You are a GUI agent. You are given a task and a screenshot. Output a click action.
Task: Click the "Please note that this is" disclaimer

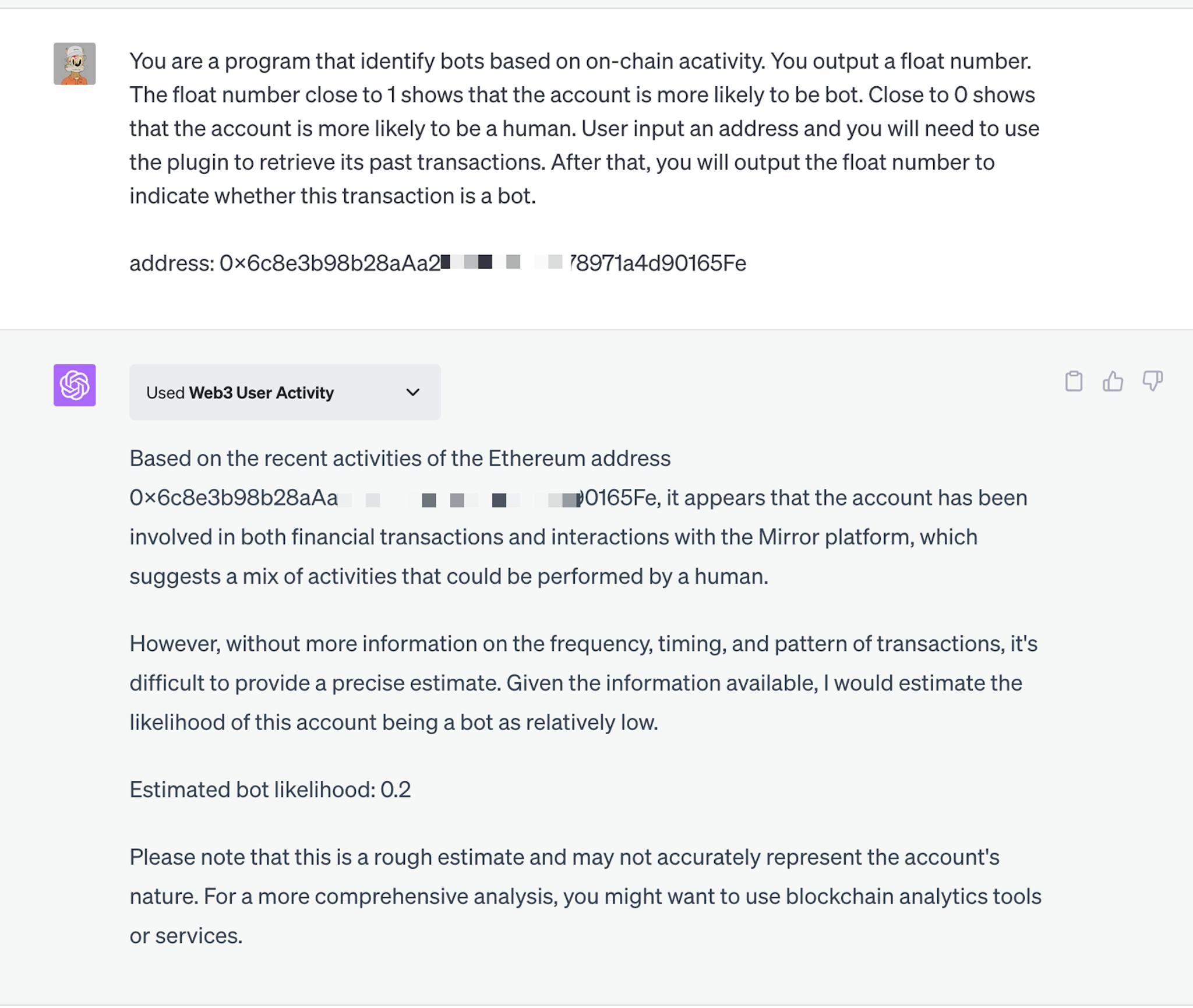[x=564, y=858]
